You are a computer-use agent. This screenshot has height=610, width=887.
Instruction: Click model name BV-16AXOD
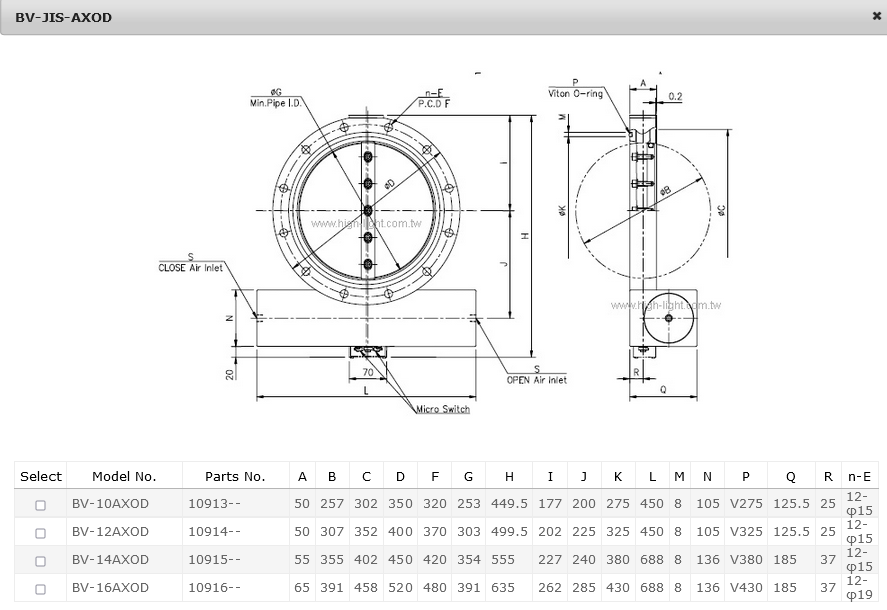(110, 588)
